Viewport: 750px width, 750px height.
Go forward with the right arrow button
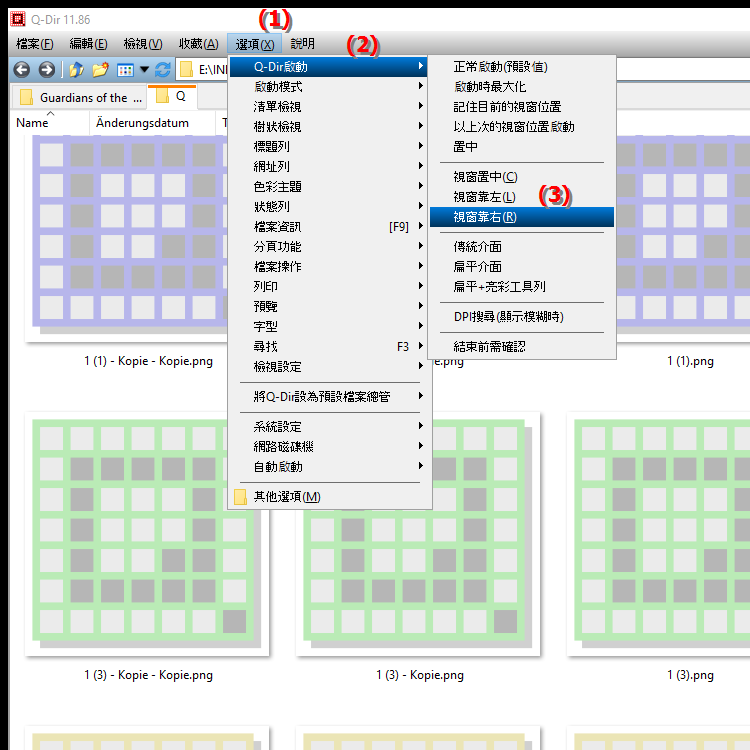coord(46,70)
